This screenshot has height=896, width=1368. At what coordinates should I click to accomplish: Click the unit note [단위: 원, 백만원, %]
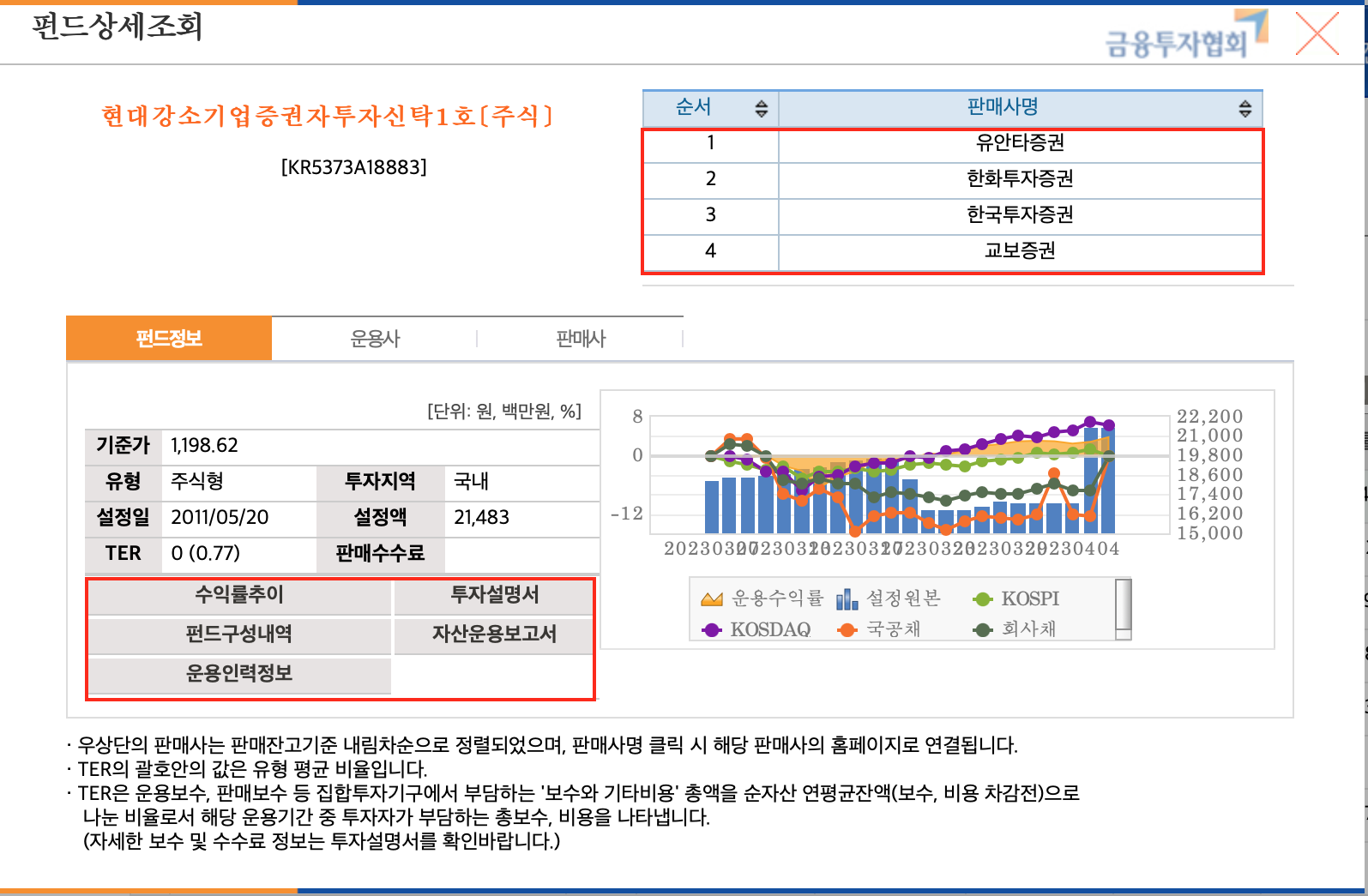click(504, 412)
